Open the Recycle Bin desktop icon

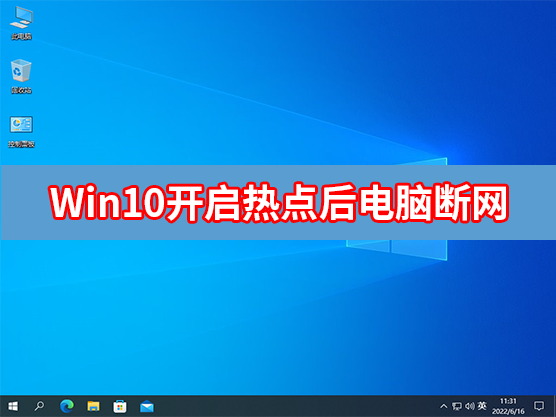click(x=21, y=76)
